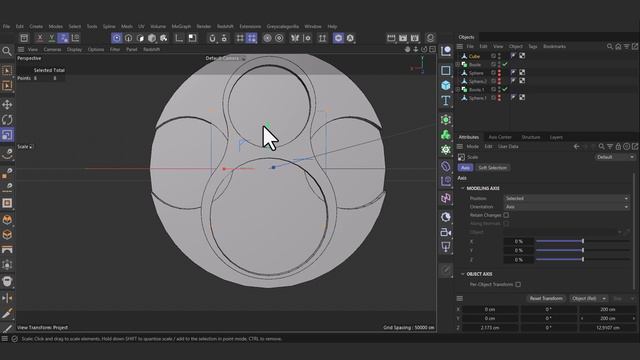
Task: Lock the X axis in top toolbar
Action: click(x=40, y=38)
